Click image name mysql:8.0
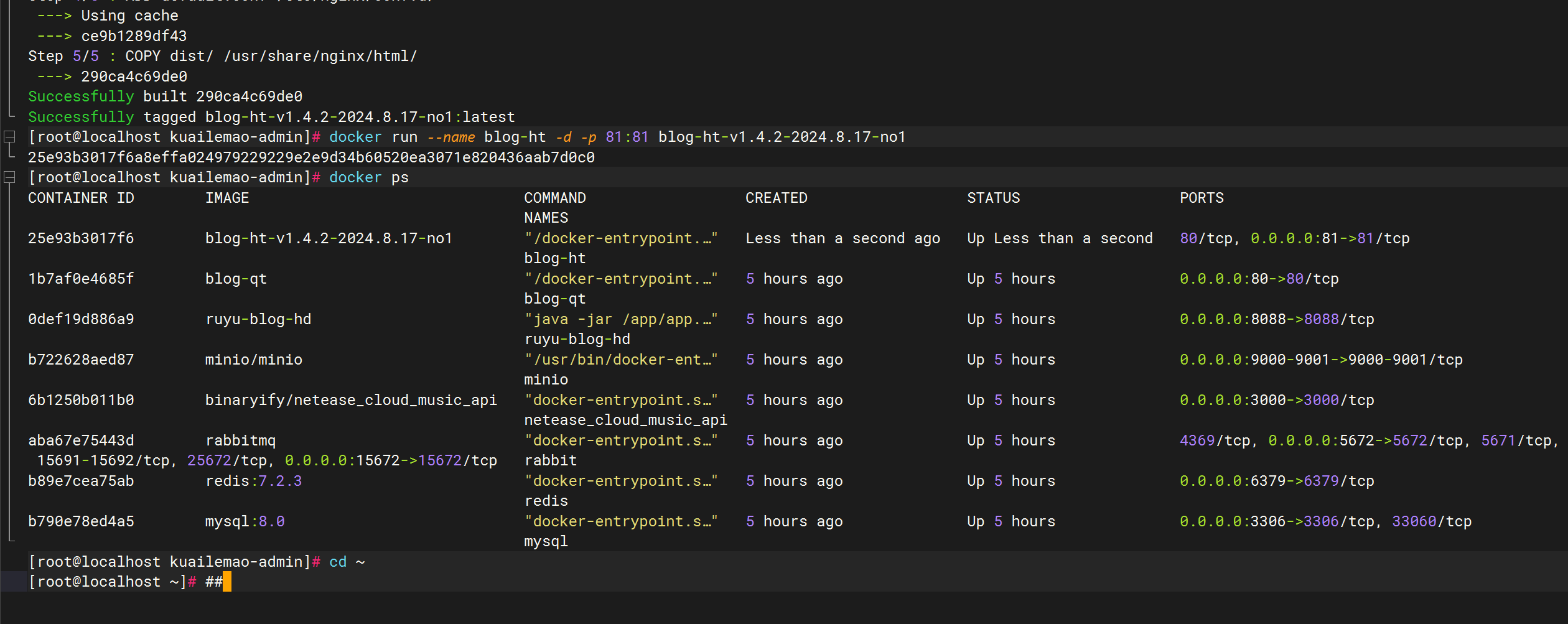The width and height of the screenshot is (1568, 624). pyautogui.click(x=245, y=521)
